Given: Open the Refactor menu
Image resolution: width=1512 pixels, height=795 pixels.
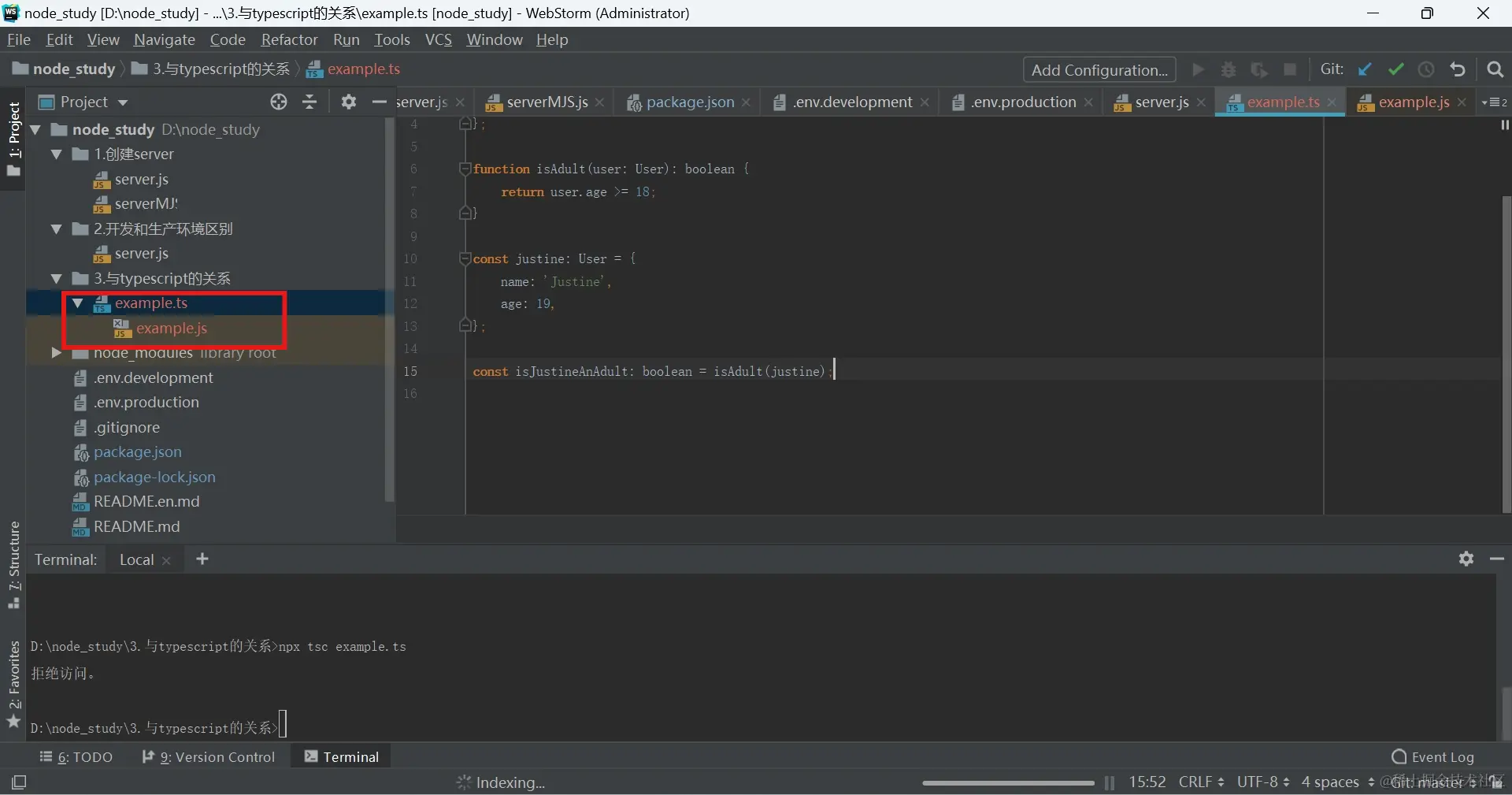Looking at the screenshot, I should 289,39.
